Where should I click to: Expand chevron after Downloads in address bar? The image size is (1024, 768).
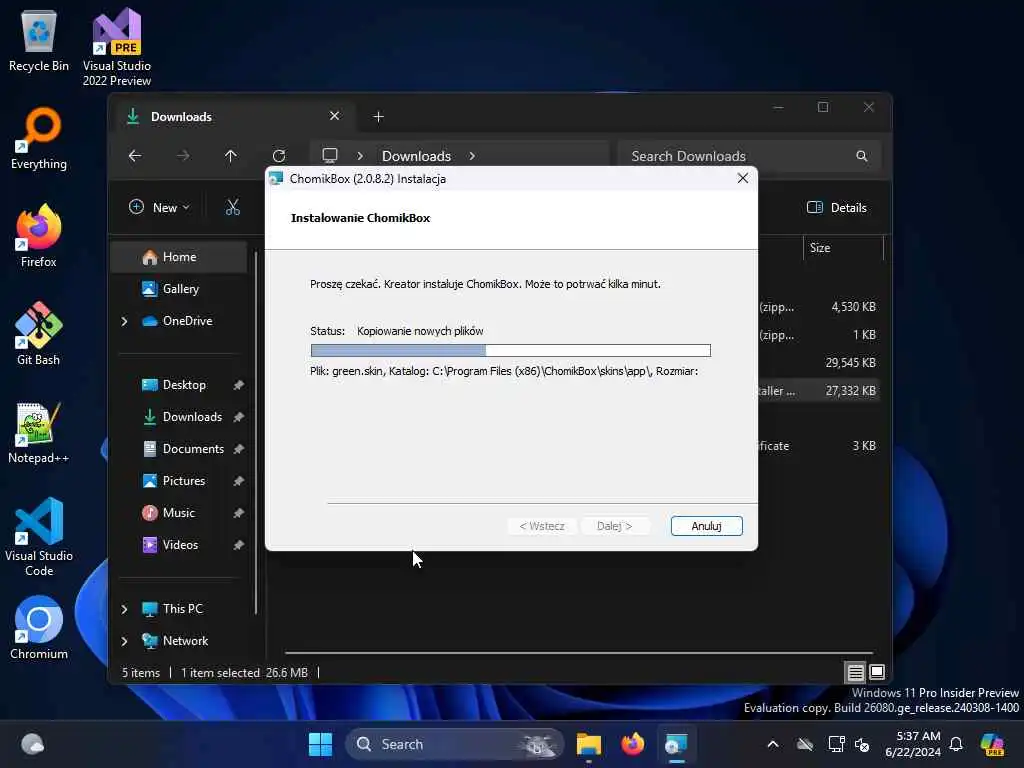[472, 156]
